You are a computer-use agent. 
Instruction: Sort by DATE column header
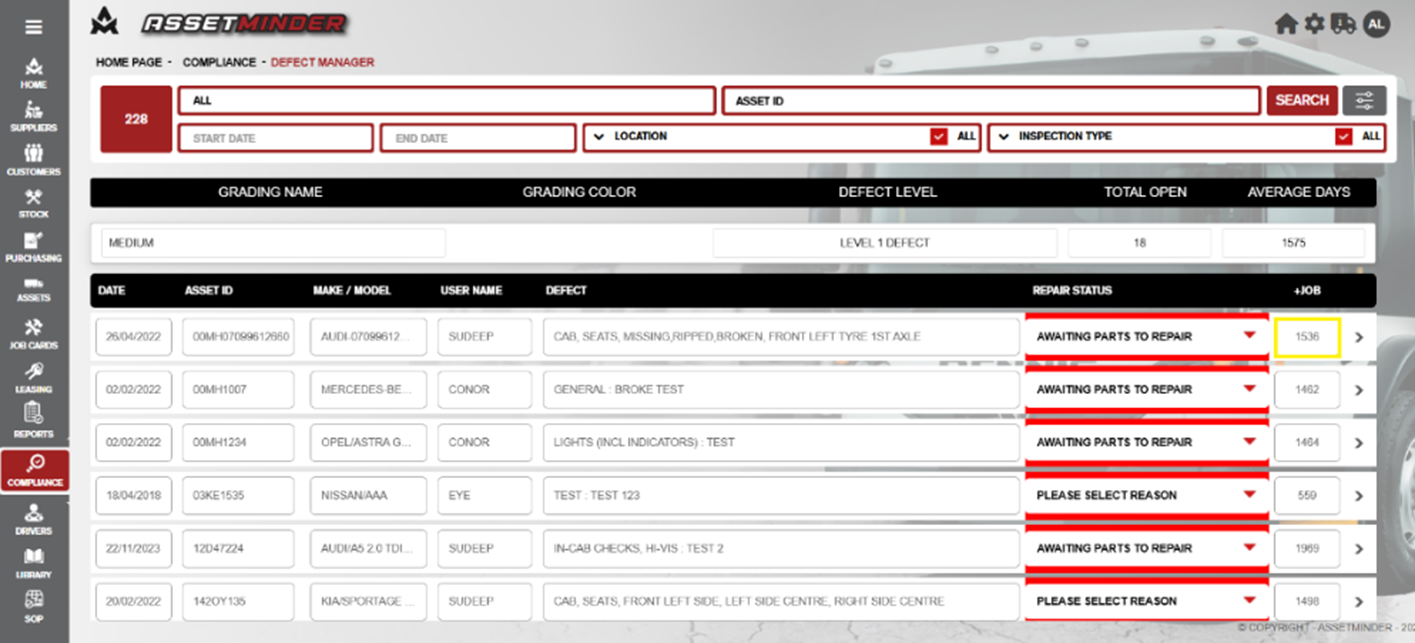[x=111, y=291]
